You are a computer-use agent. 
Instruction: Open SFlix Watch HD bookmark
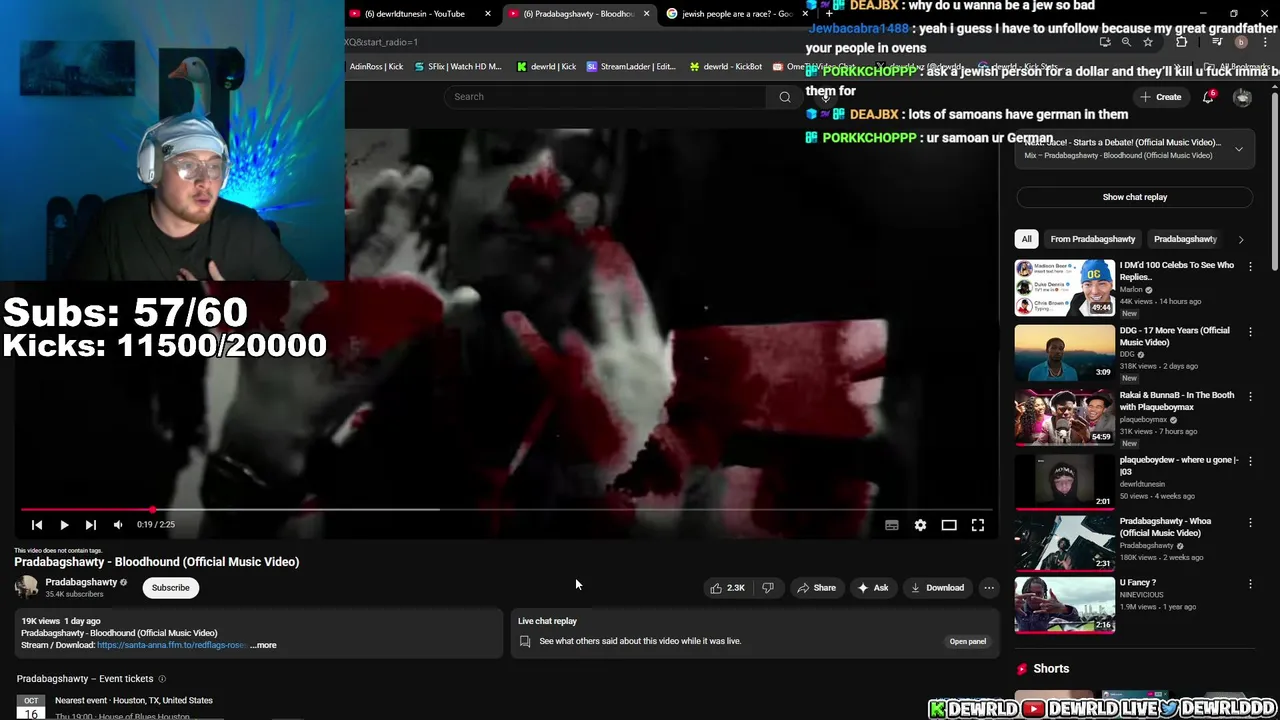[x=458, y=67]
